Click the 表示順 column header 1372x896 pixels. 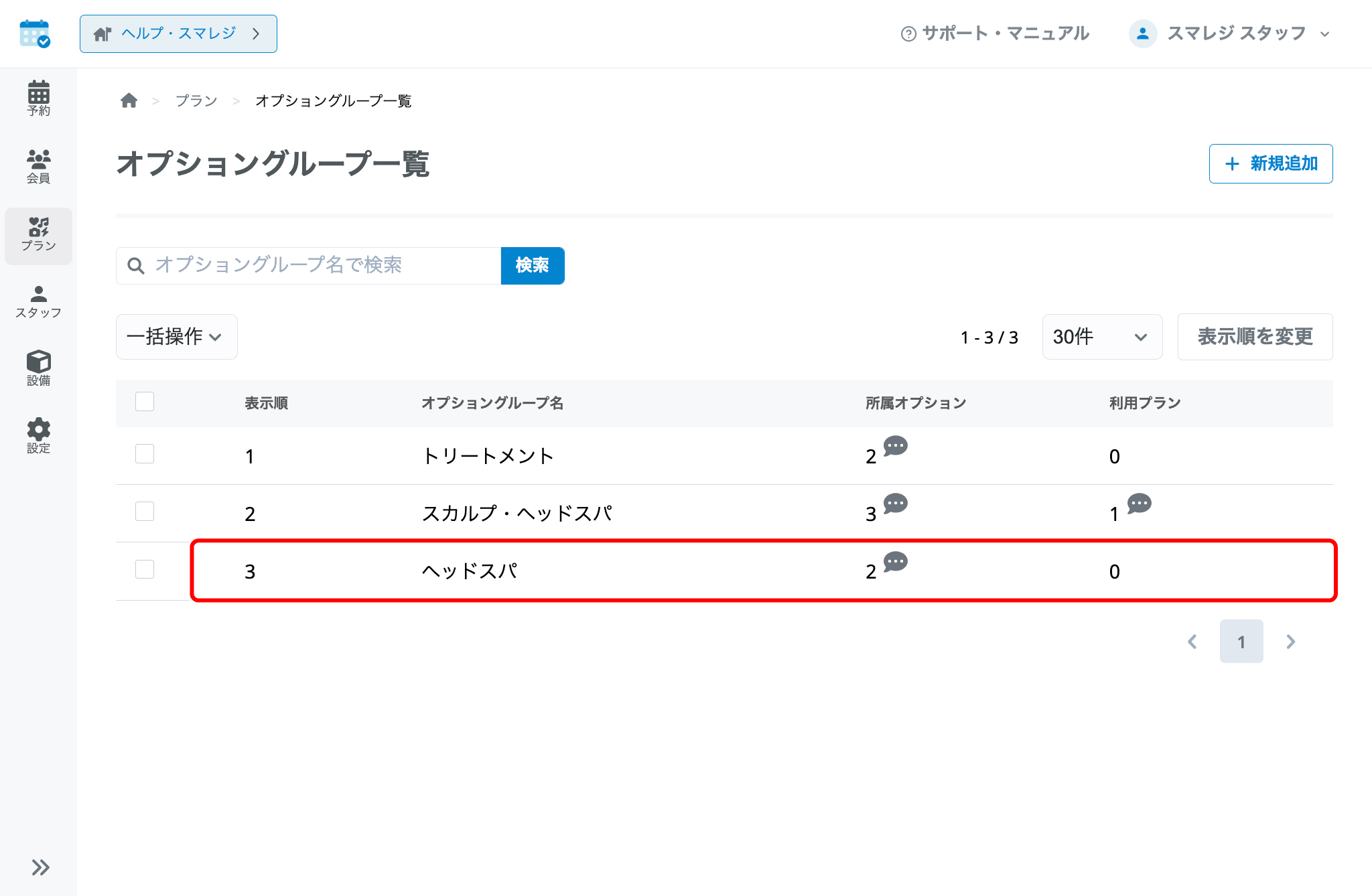click(x=266, y=403)
